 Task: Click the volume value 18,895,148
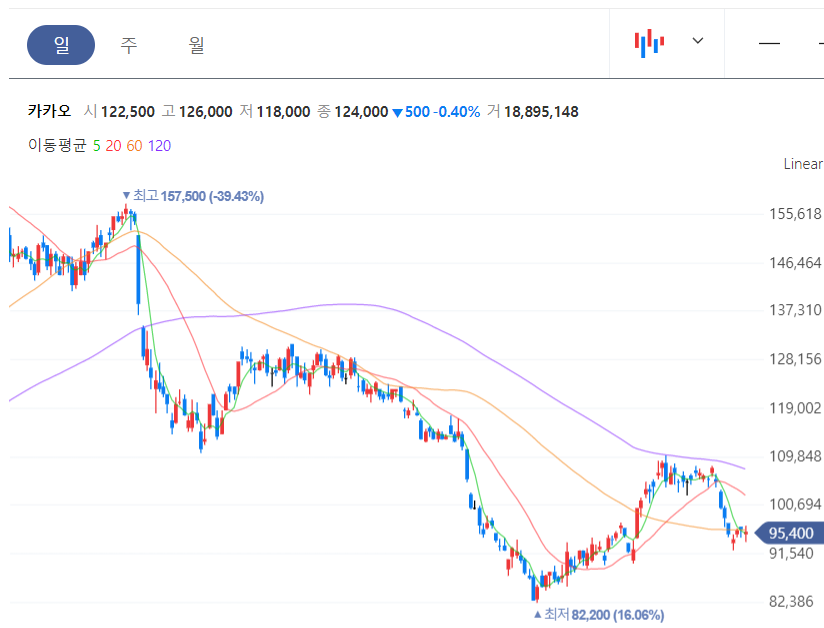[x=541, y=112]
